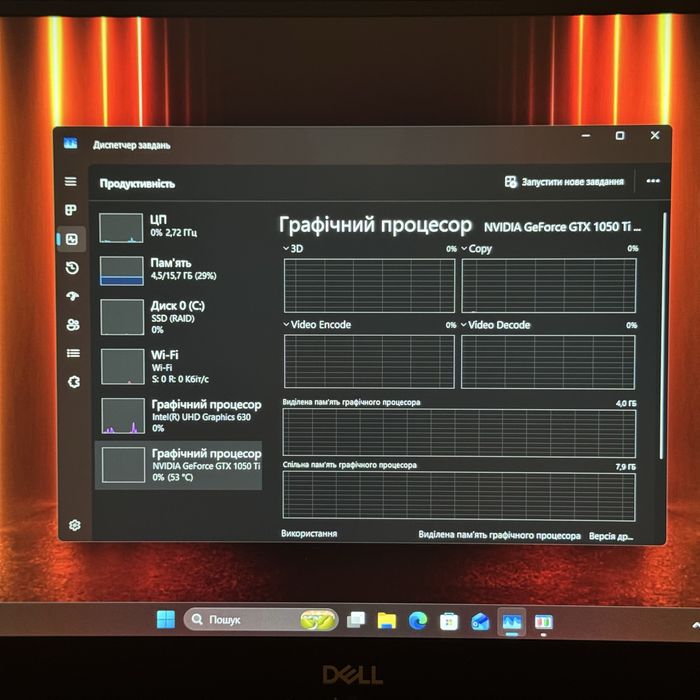Image resolution: width=700 pixels, height=700 pixels.
Task: Click the Task Manager app icon in title bar
Action: (71, 143)
